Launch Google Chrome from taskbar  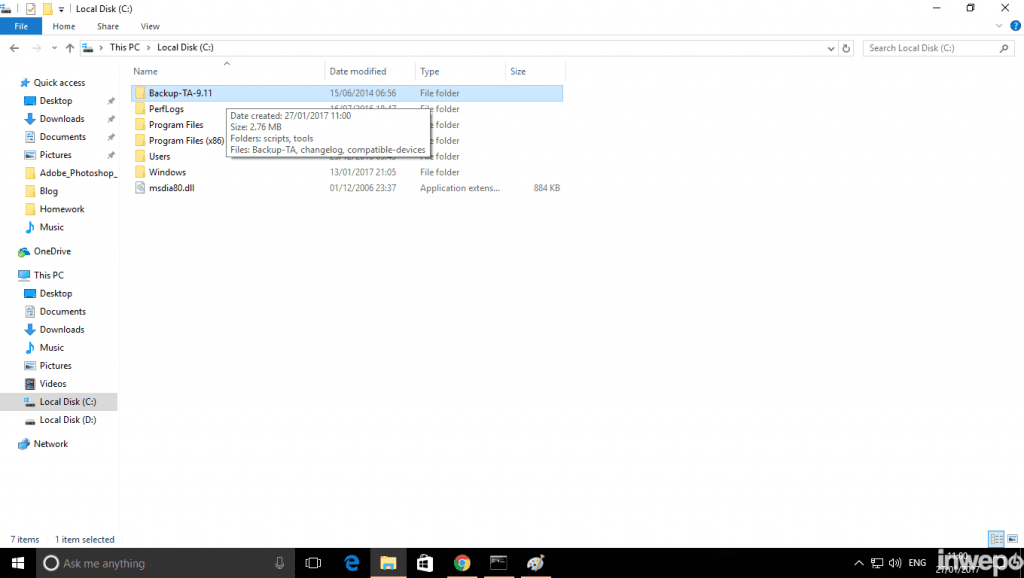tap(462, 563)
